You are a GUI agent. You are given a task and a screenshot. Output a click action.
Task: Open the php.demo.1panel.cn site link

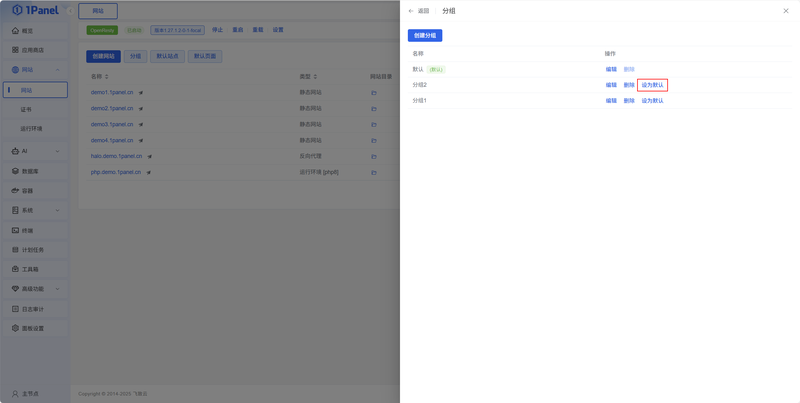[x=116, y=172]
